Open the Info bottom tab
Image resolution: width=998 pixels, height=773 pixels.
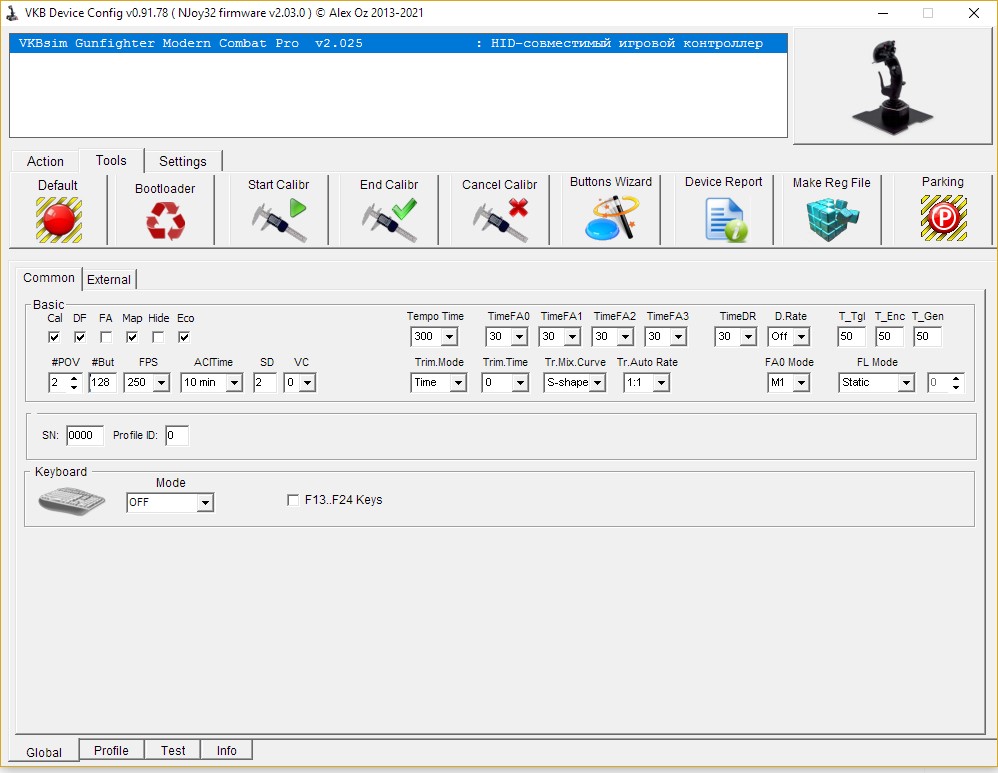click(x=227, y=750)
